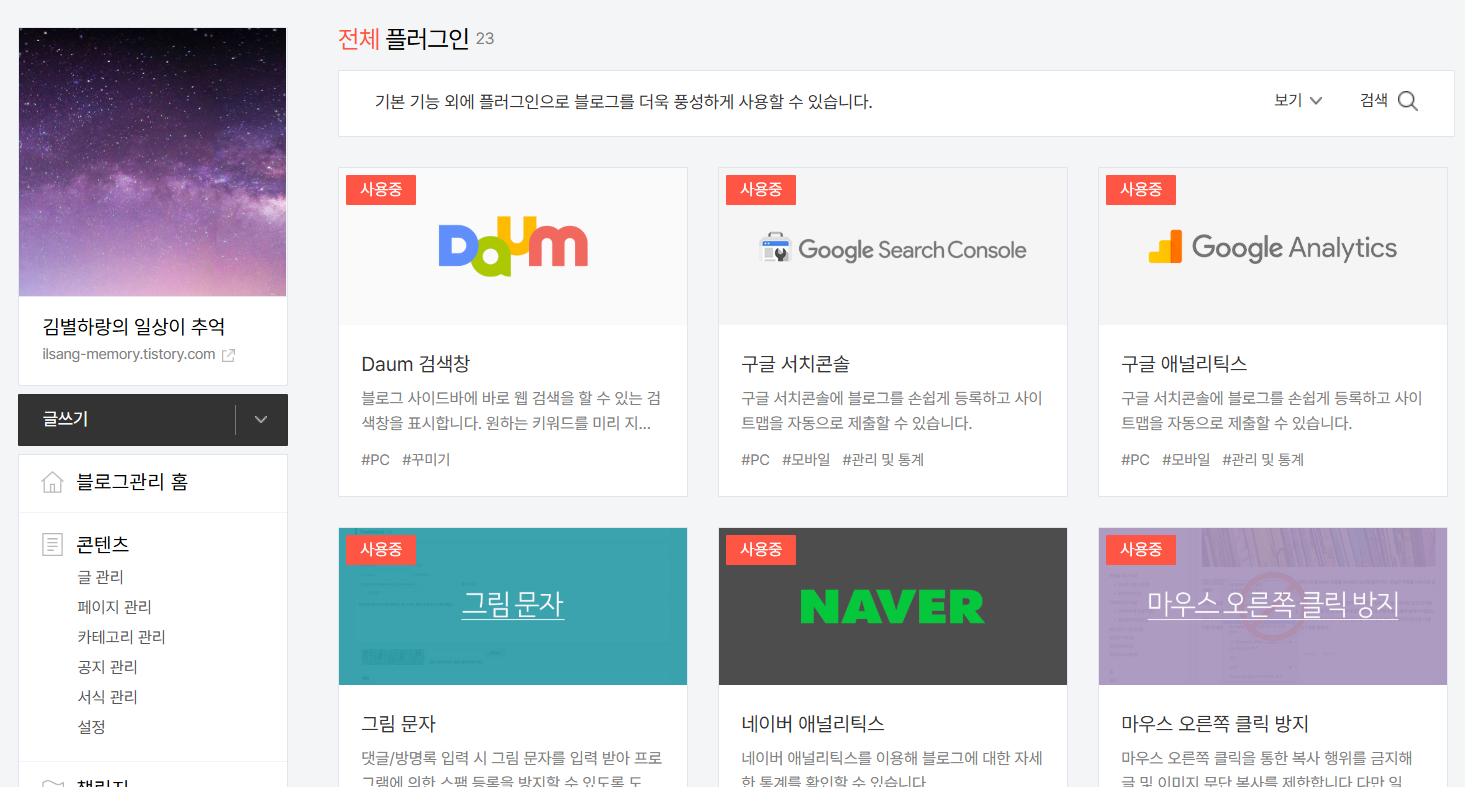Viewport: 1465px width, 787px height.
Task: Click 사용중 badge on NAVER card
Action: [x=761, y=550]
